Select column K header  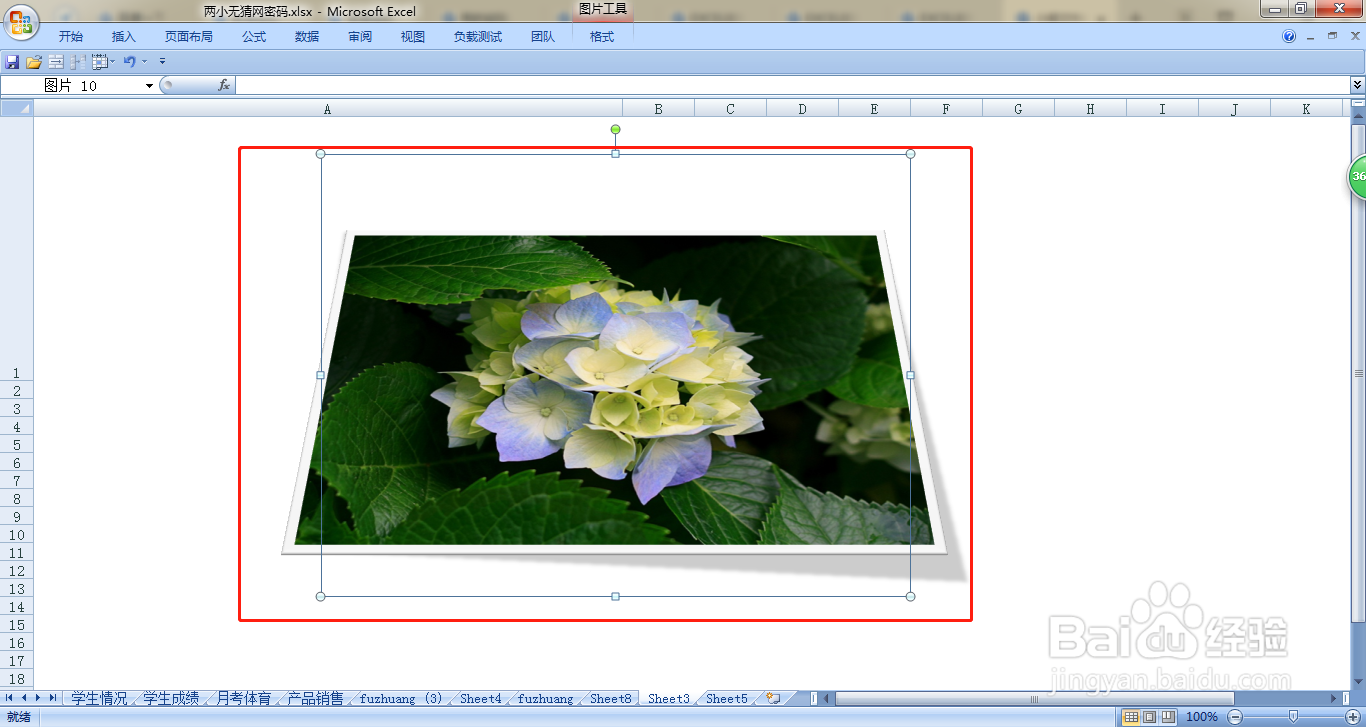point(1306,109)
